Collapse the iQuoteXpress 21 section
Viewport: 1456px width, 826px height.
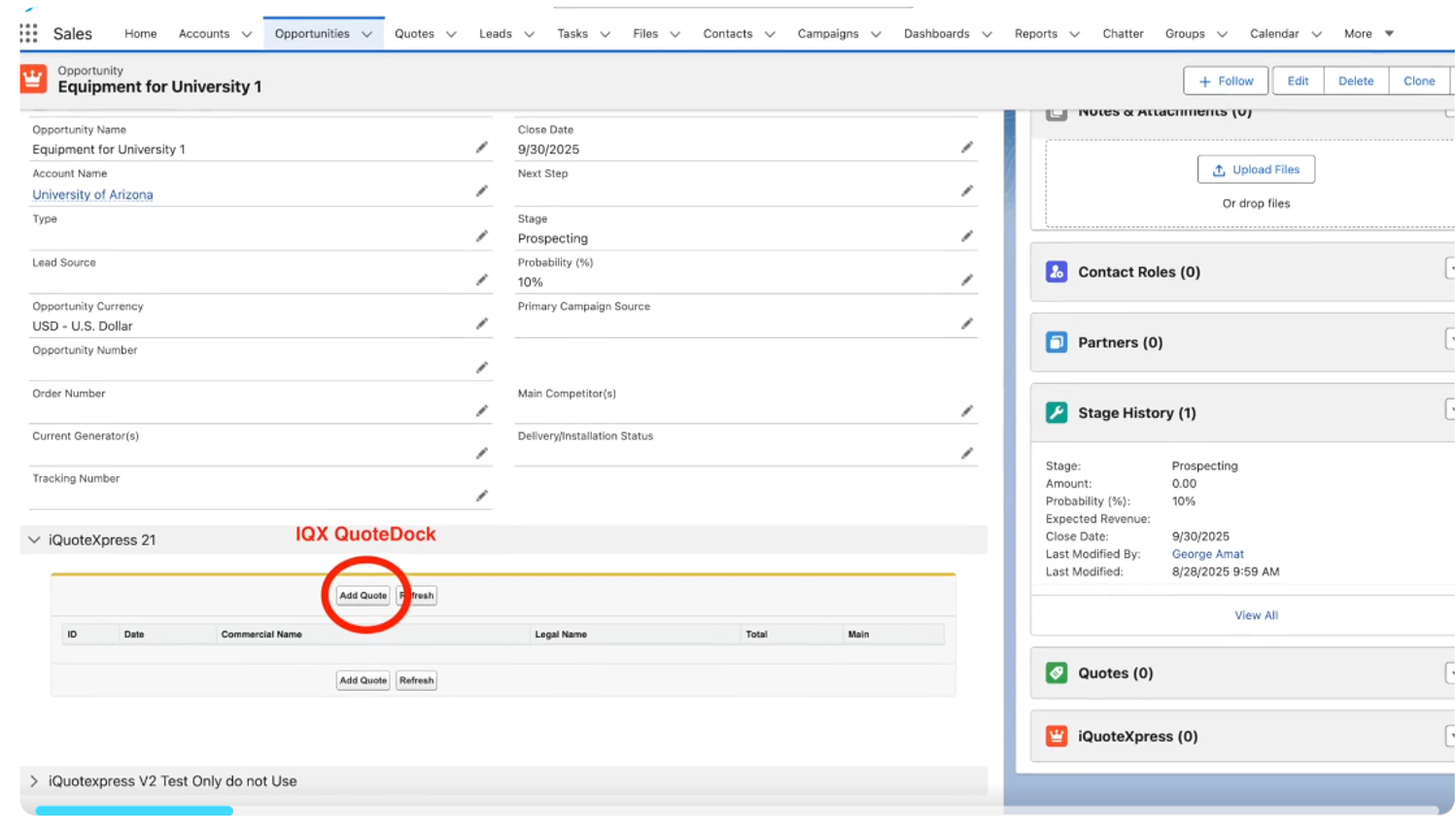tap(34, 540)
